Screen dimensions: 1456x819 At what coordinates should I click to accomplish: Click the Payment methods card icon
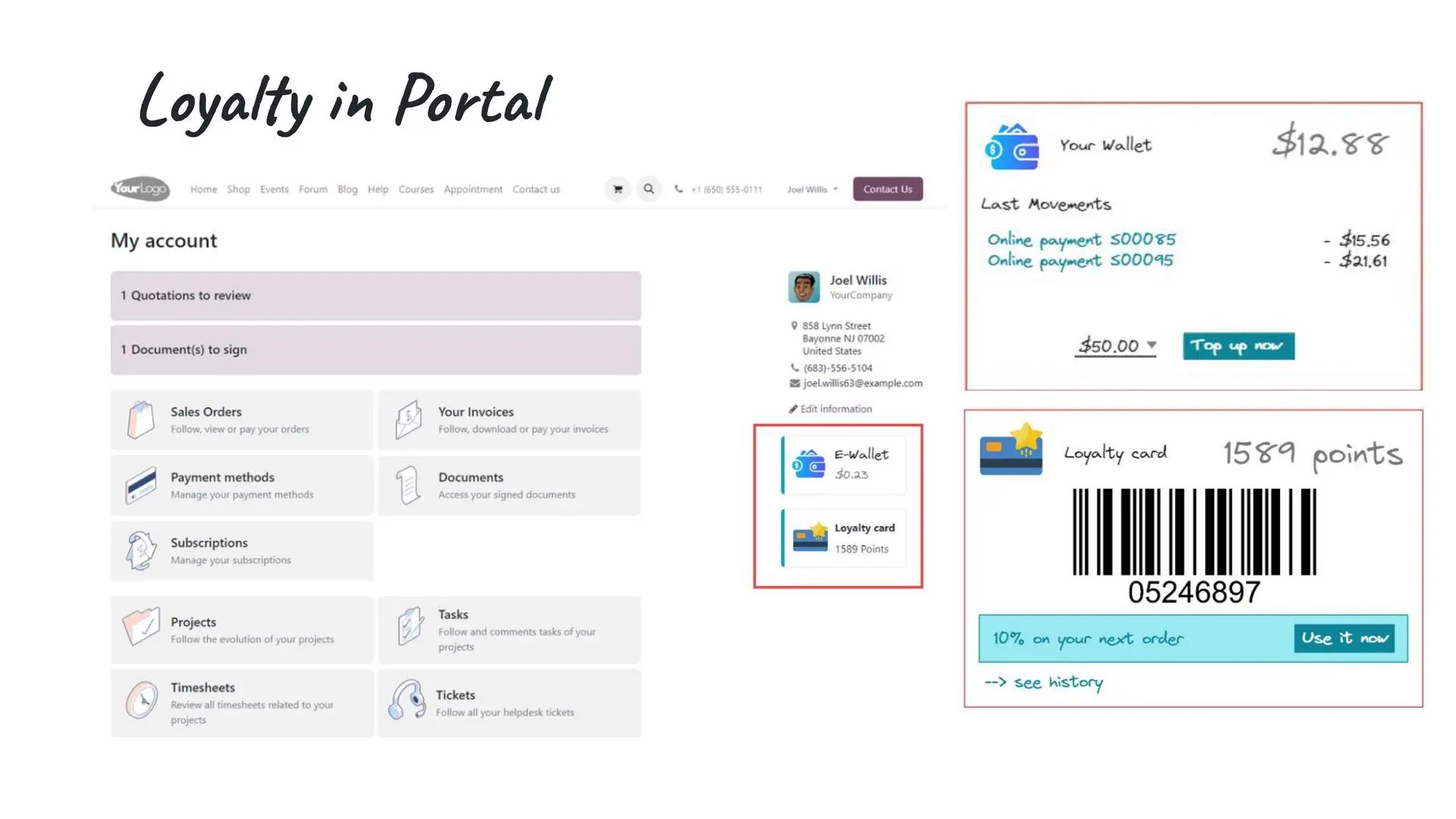click(141, 485)
